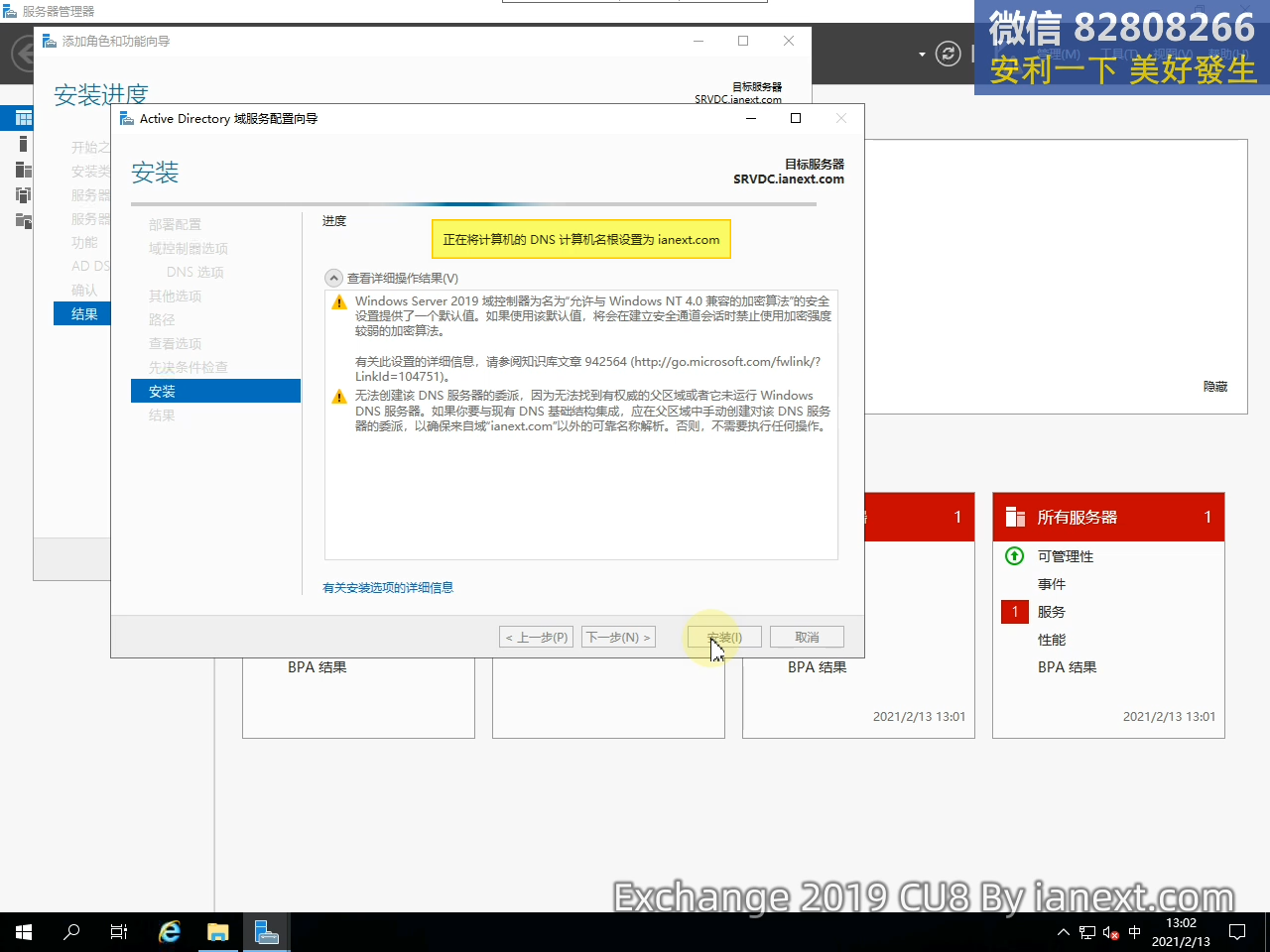Screen dimensions: 1270x952
Task: Select highlighted 结果 step in Add Roles wizard
Action: click(82, 314)
